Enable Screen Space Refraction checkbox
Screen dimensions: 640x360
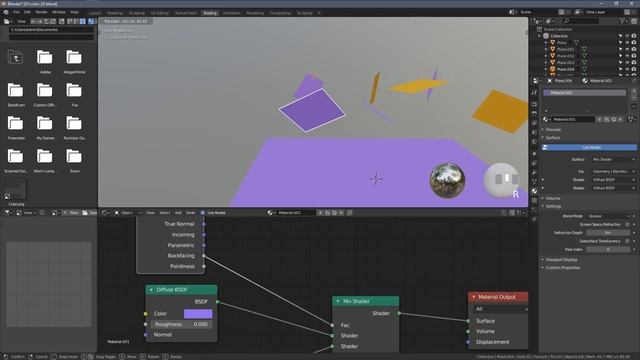click(627, 224)
